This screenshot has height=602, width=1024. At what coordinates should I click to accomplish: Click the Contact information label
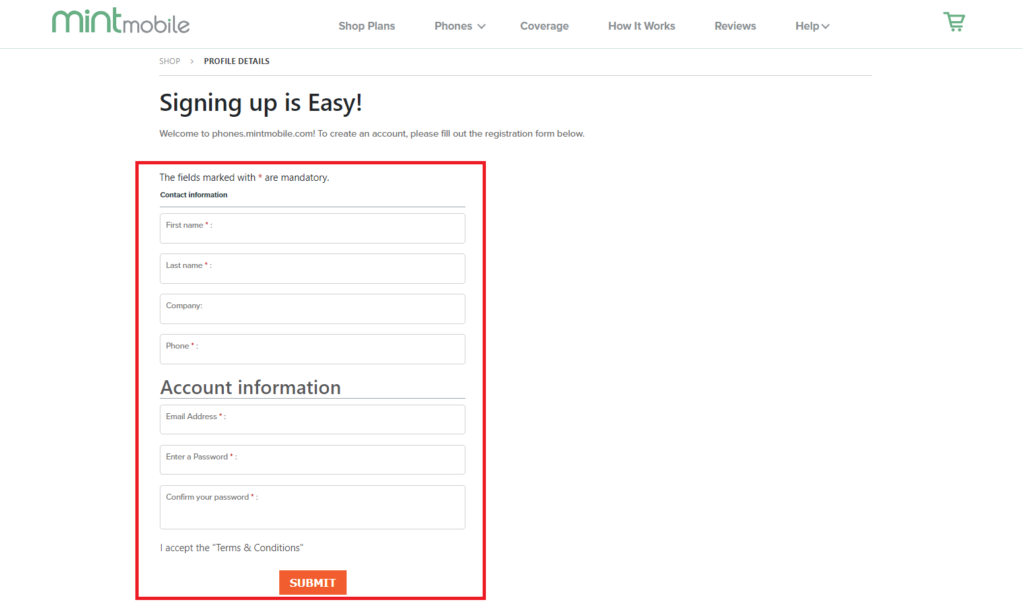click(x=193, y=195)
